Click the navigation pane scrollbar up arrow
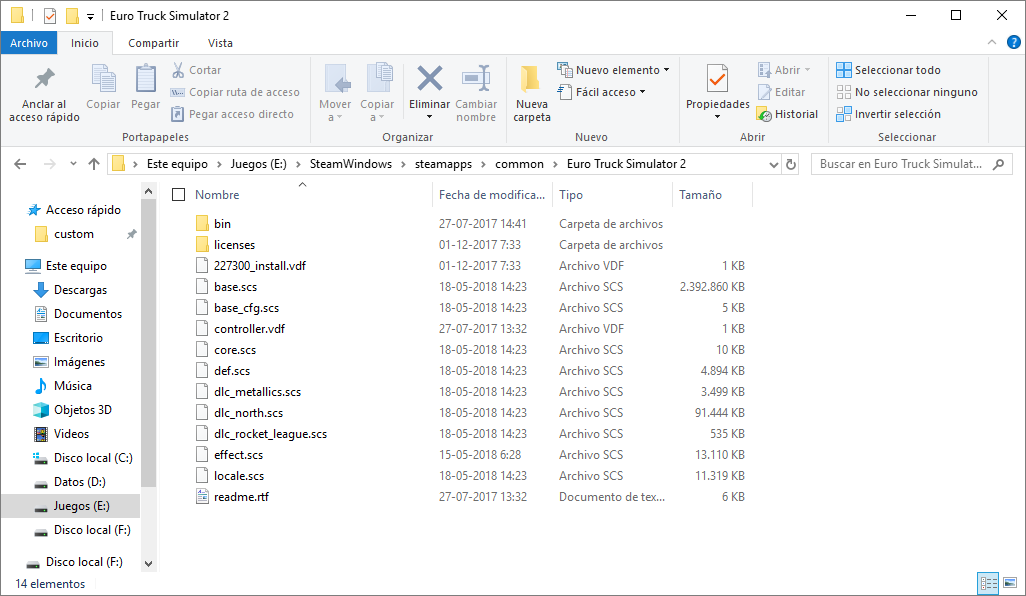This screenshot has width=1026, height=596. coord(149,191)
